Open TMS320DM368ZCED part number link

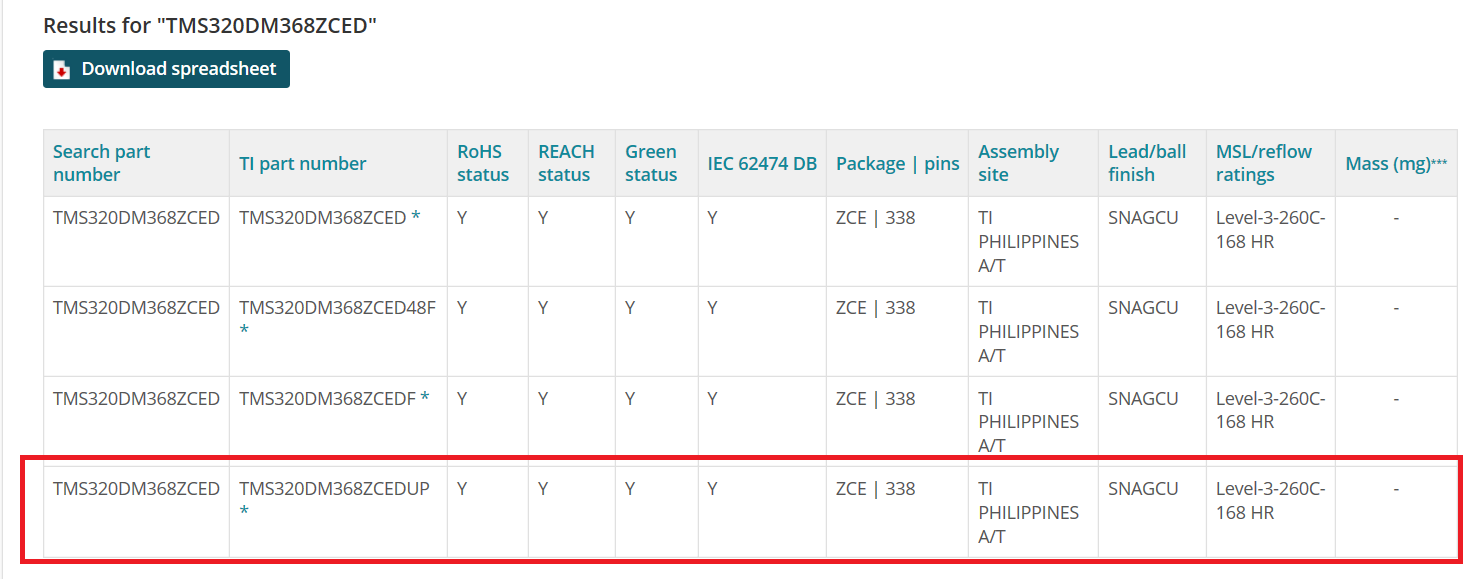tap(322, 217)
